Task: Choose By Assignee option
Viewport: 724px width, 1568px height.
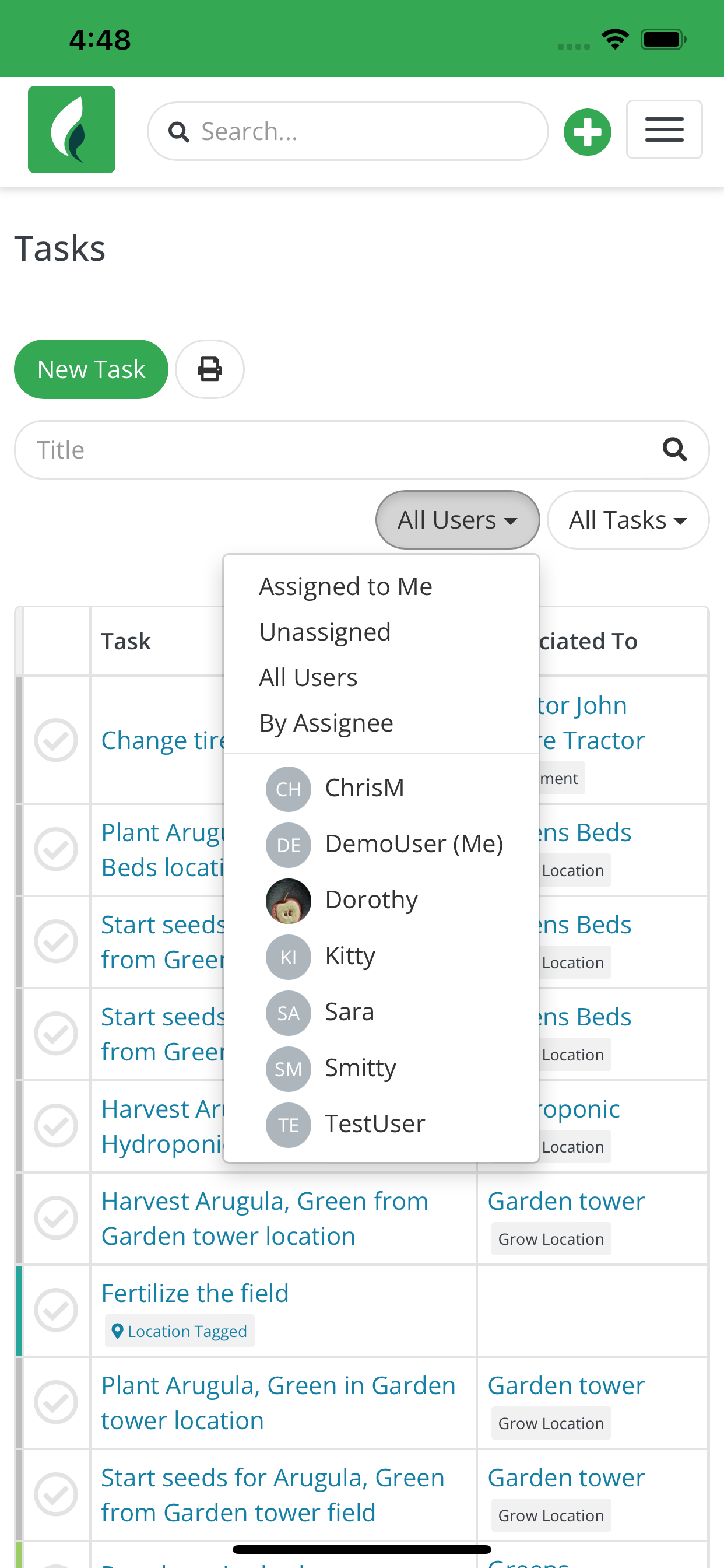Action: [326, 723]
